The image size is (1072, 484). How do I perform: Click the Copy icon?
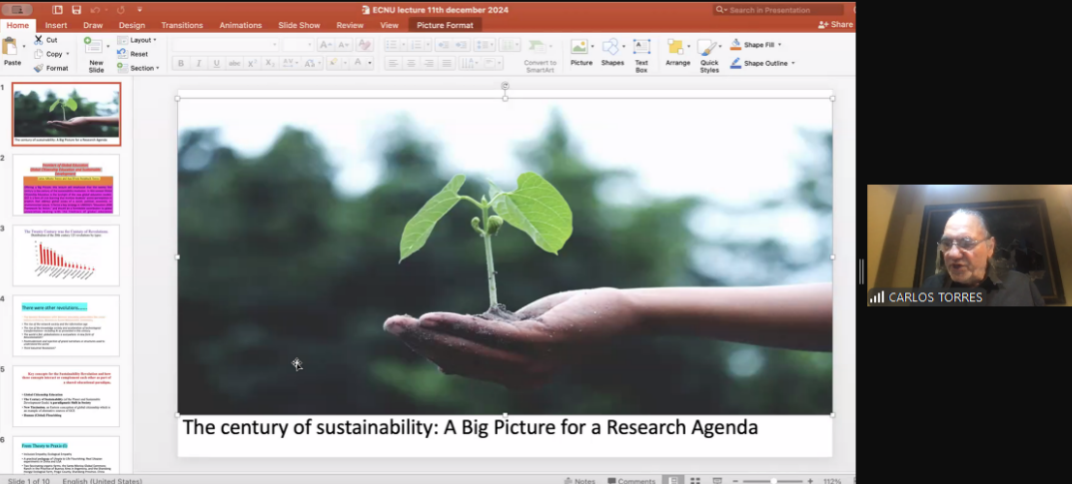click(x=39, y=54)
